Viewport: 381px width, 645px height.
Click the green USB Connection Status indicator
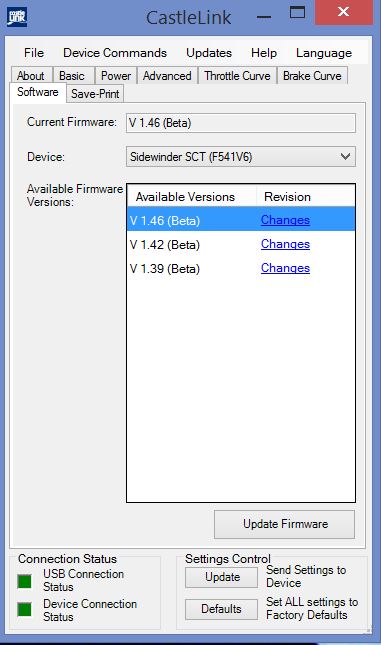coord(25,581)
